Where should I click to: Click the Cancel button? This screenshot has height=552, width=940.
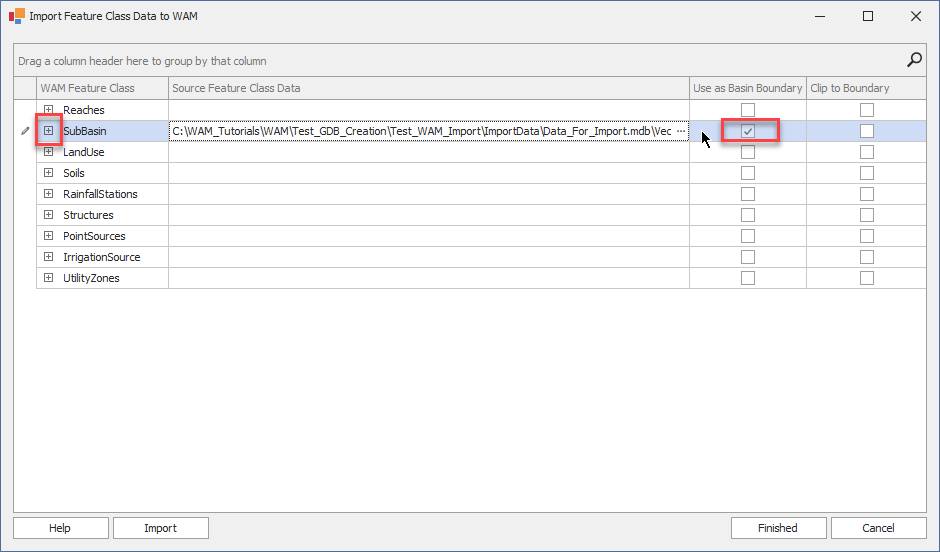tap(878, 528)
